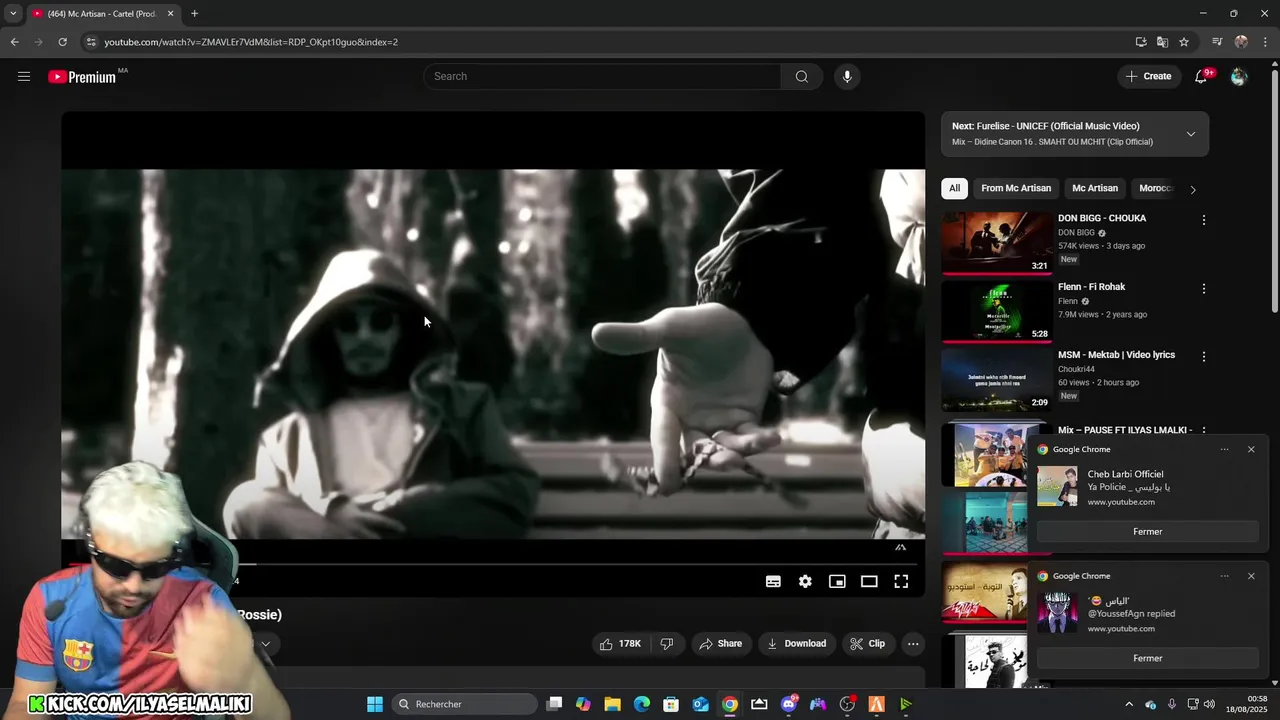
Task: Click the Rechercher taskbar search box
Action: [464, 704]
